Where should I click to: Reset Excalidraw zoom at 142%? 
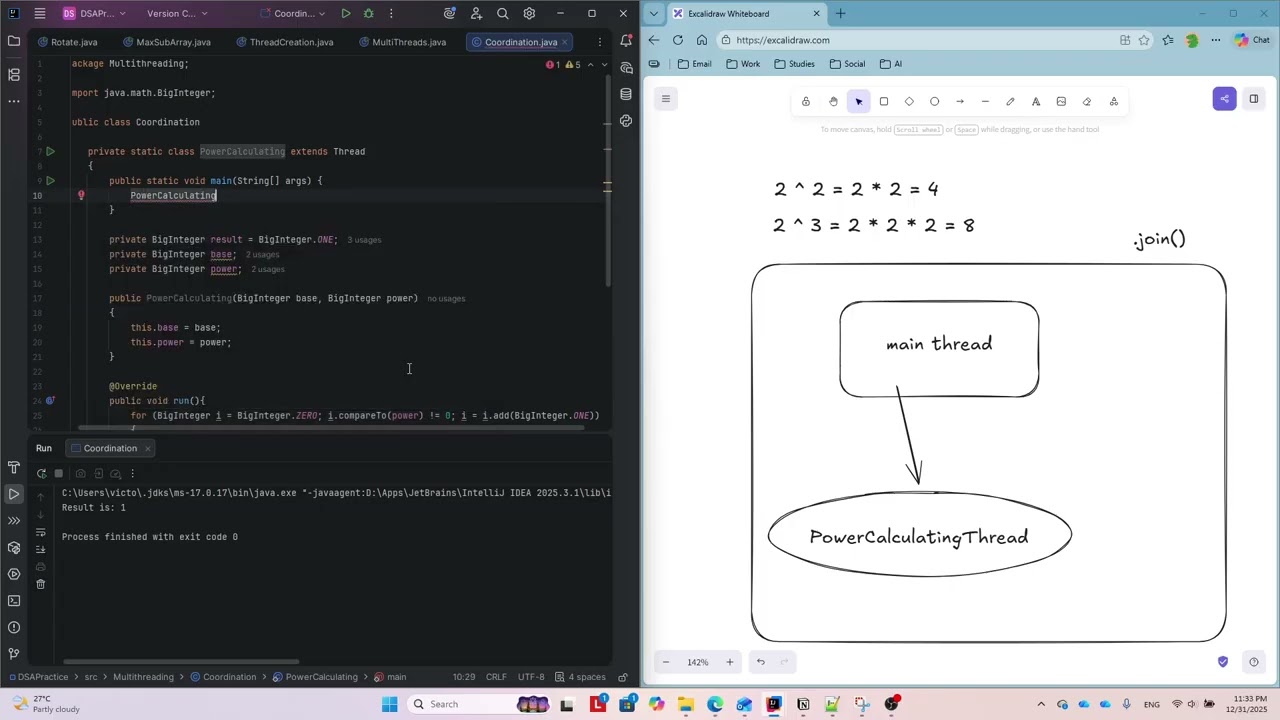[697, 662]
